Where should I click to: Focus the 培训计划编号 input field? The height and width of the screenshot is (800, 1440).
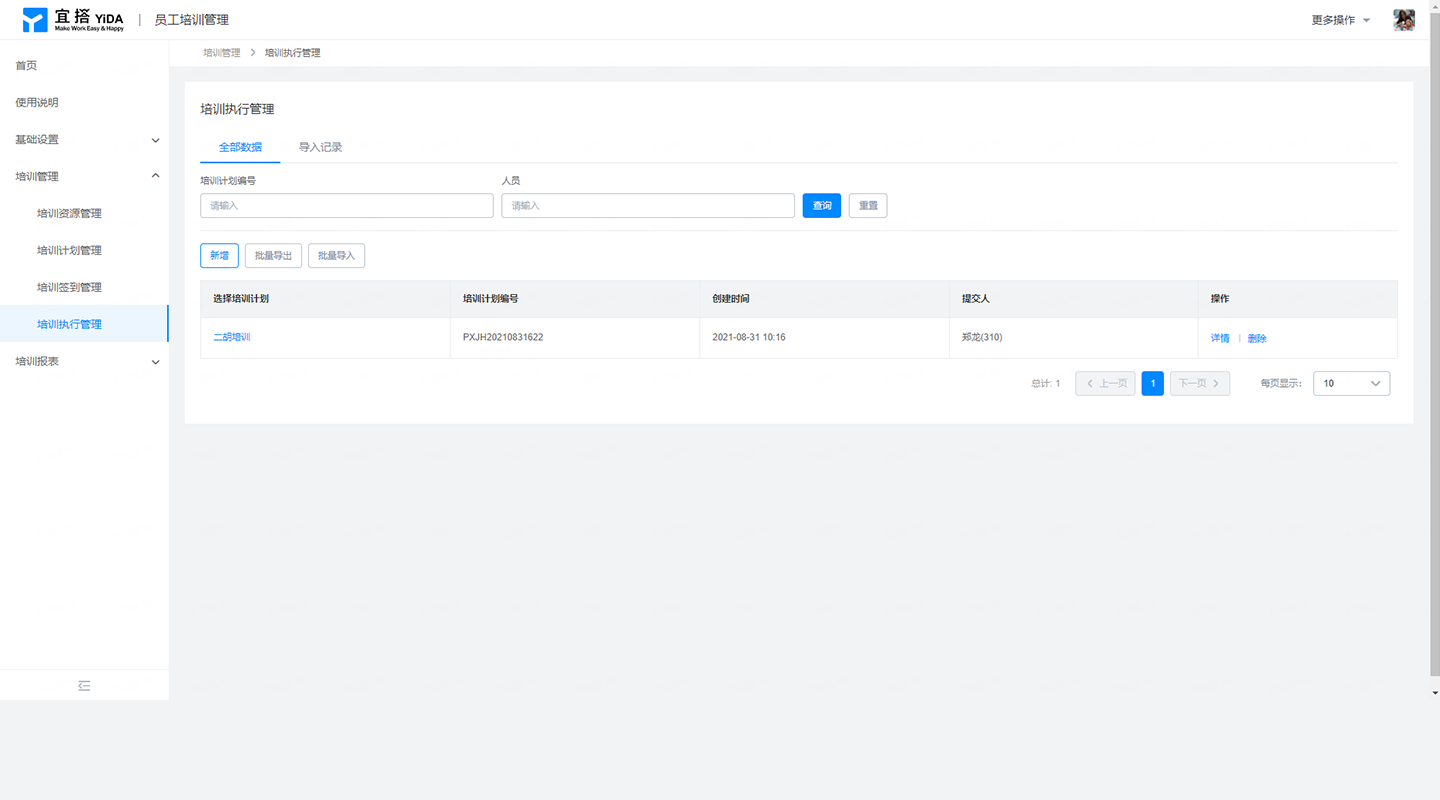tap(347, 205)
